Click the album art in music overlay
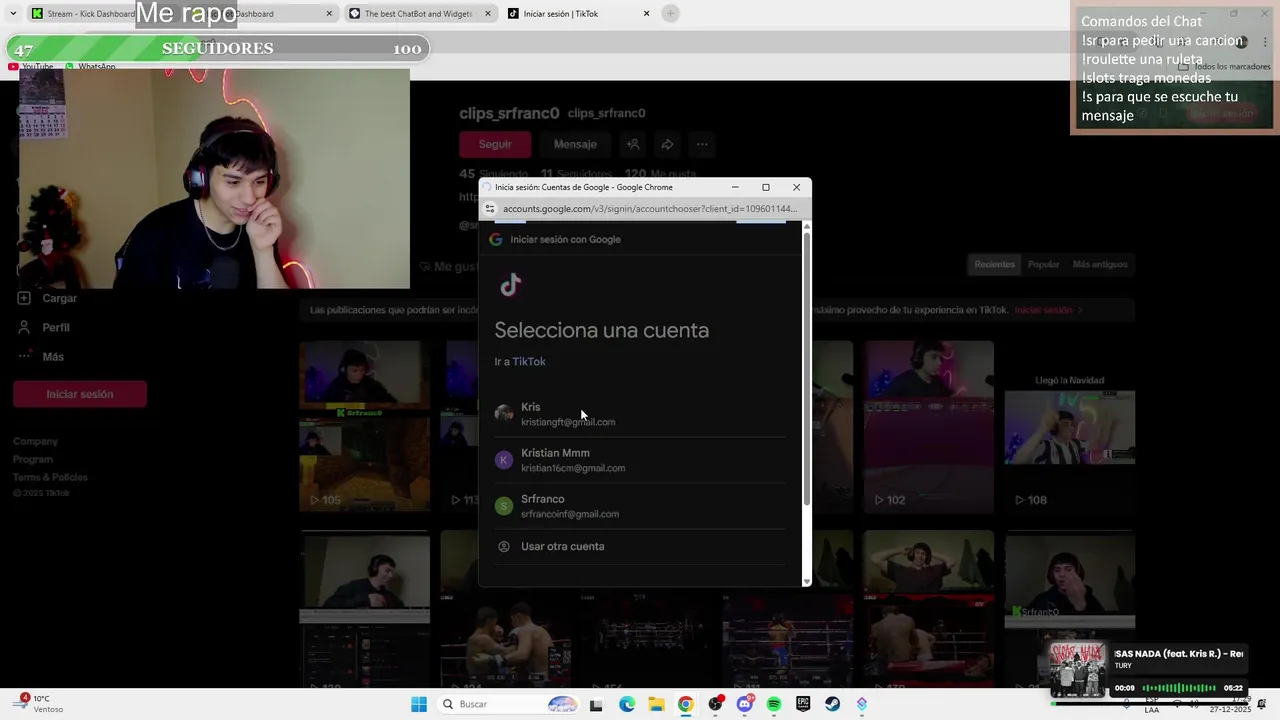The image size is (1280, 720). click(1079, 669)
